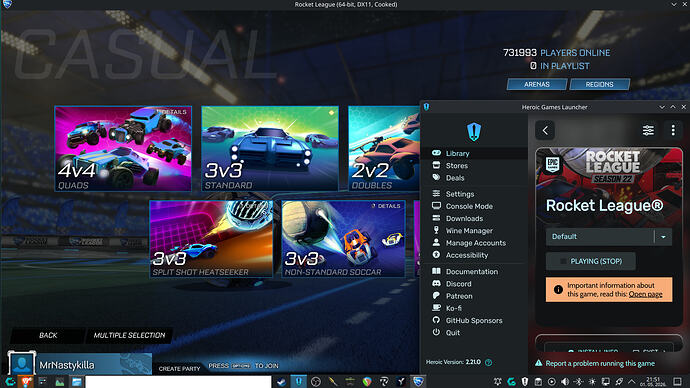Switch to Steam in taskbar
Screen dimensions: 690x388
pos(281,381)
